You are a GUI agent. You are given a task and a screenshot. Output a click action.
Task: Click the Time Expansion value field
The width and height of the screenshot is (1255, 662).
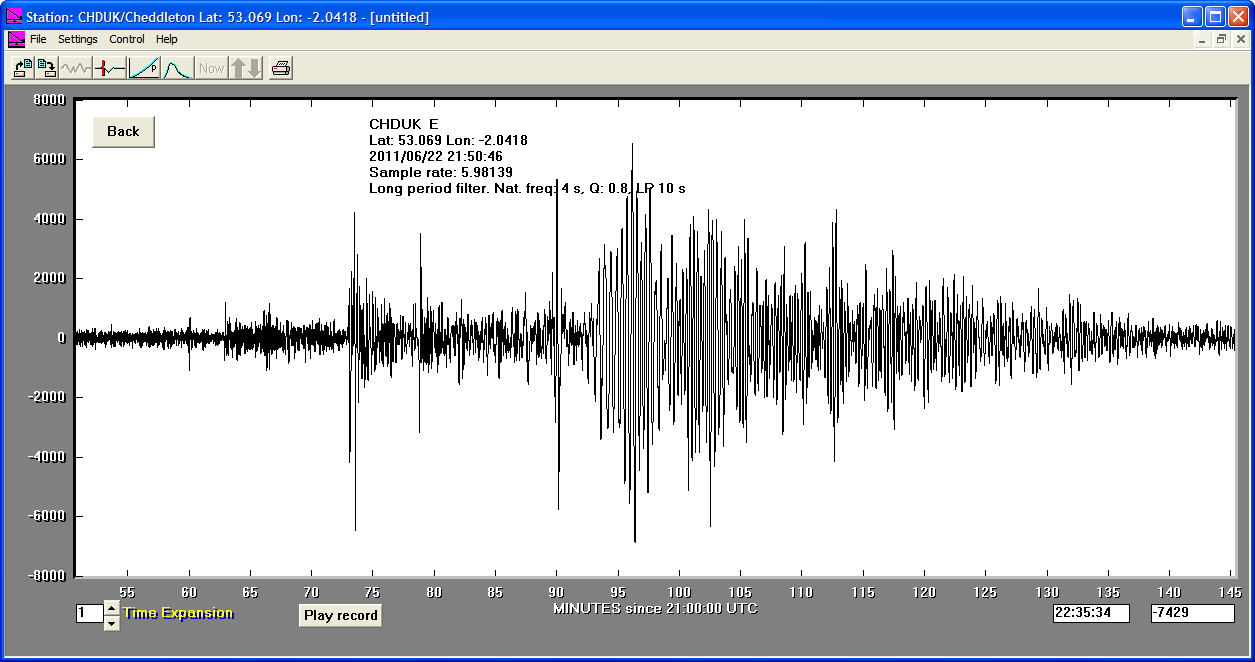89,613
